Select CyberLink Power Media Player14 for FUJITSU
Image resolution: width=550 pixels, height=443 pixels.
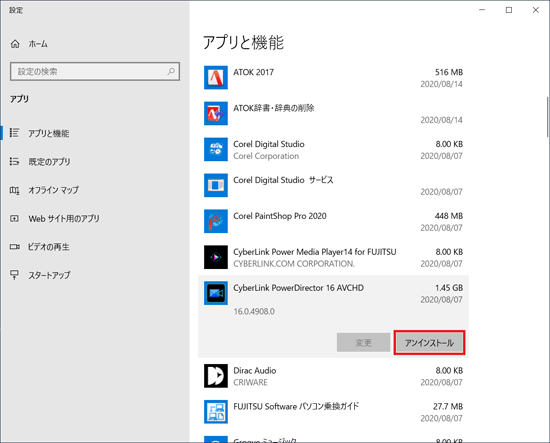315,252
